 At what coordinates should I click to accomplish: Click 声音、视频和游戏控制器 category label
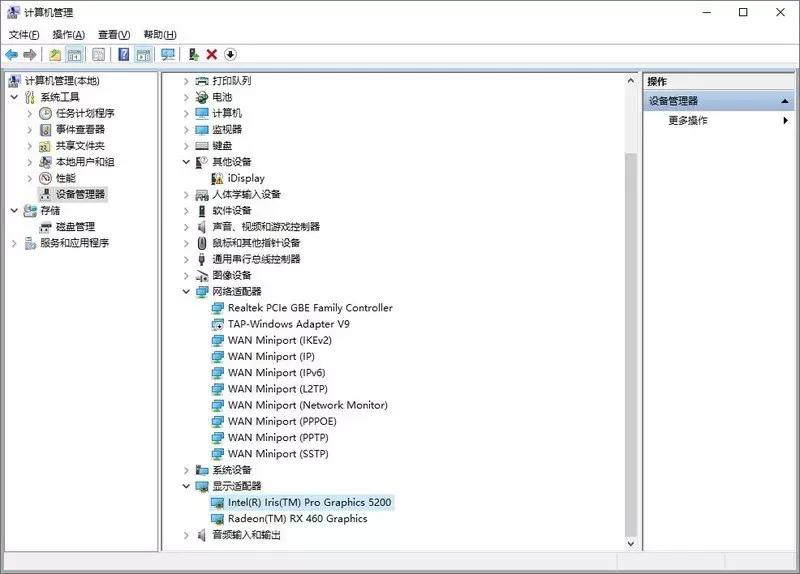tap(266, 227)
